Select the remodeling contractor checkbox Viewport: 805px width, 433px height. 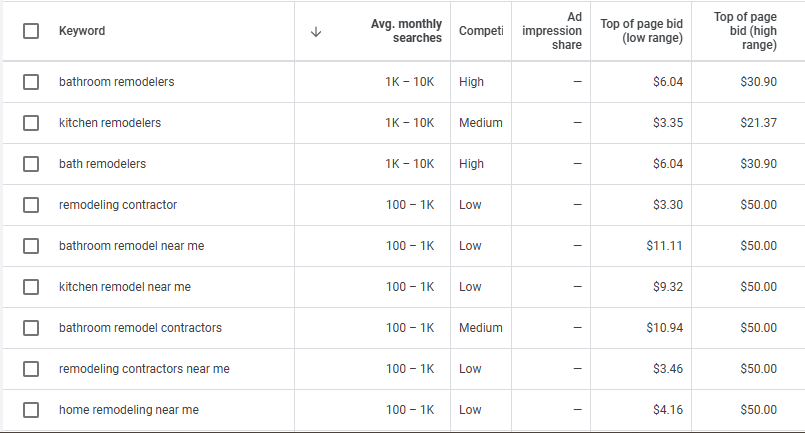(31, 205)
